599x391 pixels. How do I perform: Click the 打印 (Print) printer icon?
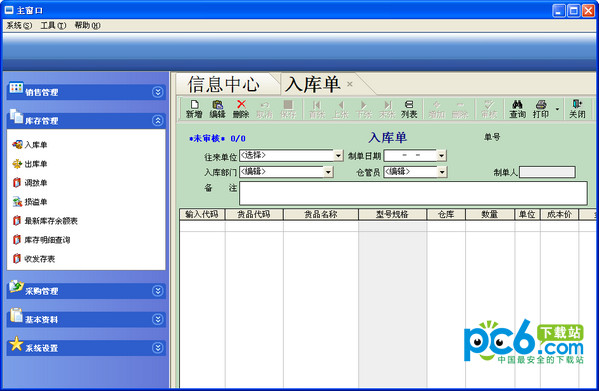(541, 109)
